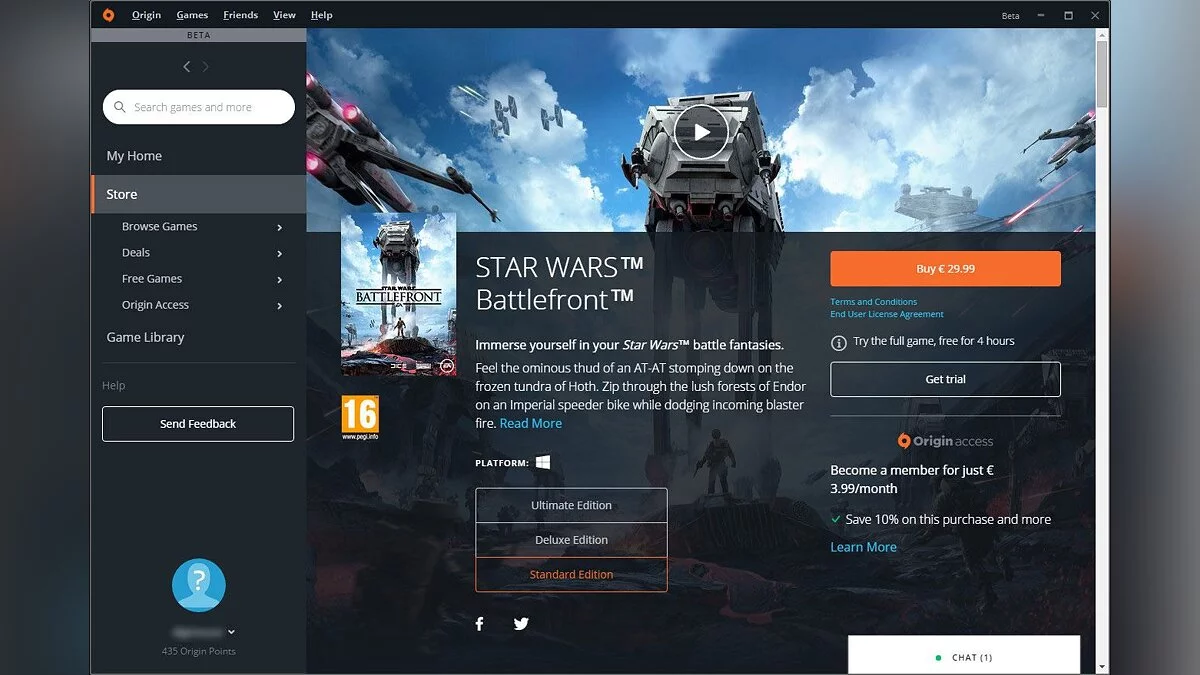
Task: Expand the Deals submenu
Action: coord(280,253)
